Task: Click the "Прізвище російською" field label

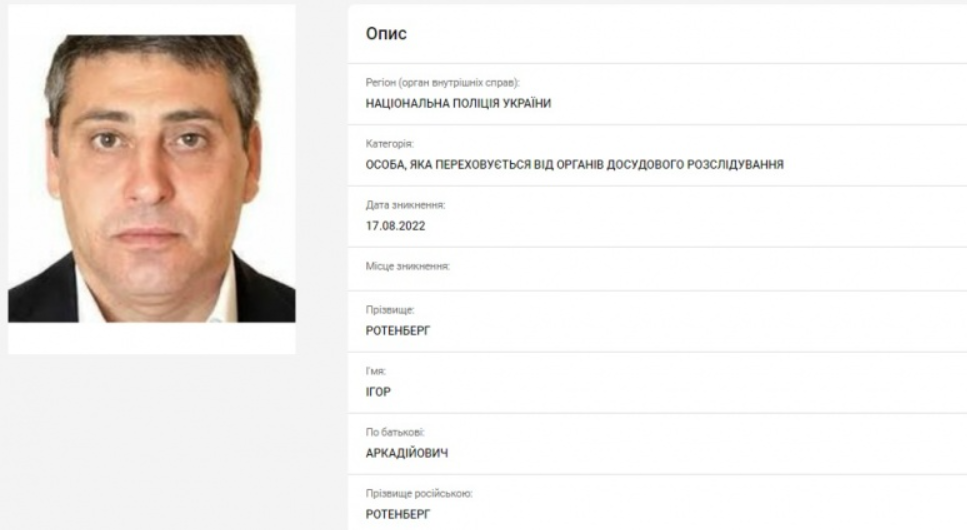Action: click(419, 494)
